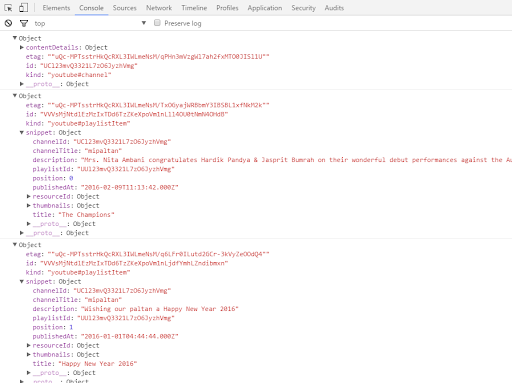
Task: Click the etag value ending 3kVyZeODdQ4
Action: coord(158,254)
